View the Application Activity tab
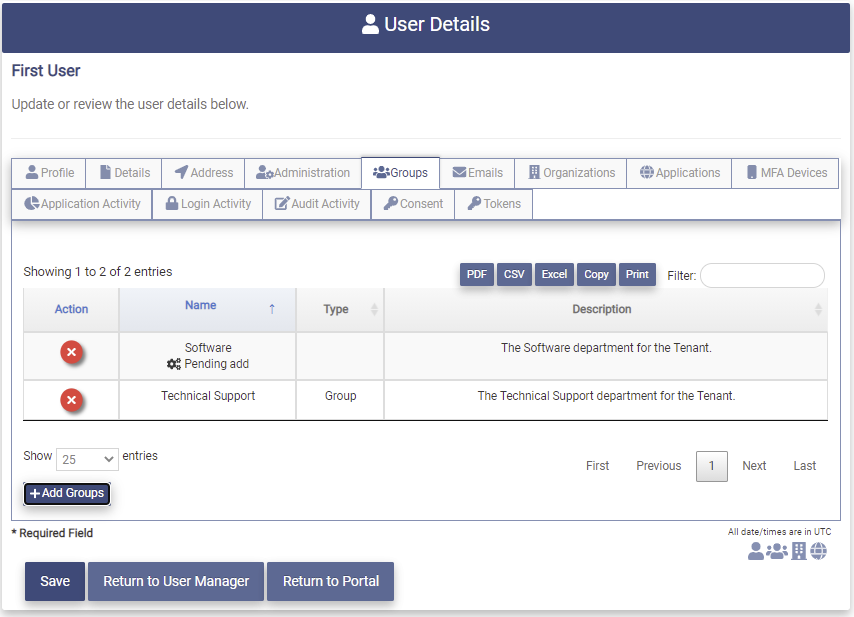This screenshot has width=854, height=617. click(x=82, y=204)
